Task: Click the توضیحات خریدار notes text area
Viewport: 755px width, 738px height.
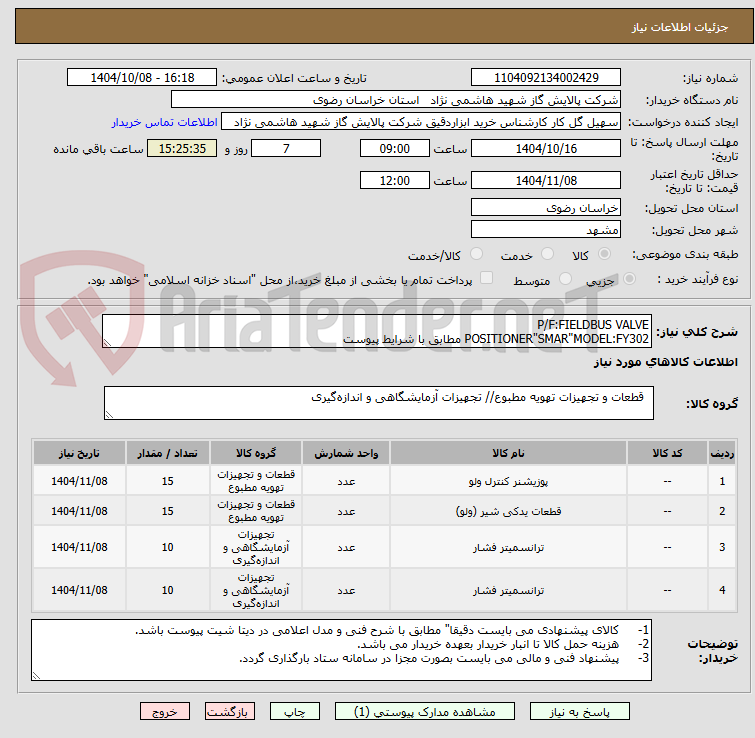Action: (341, 649)
